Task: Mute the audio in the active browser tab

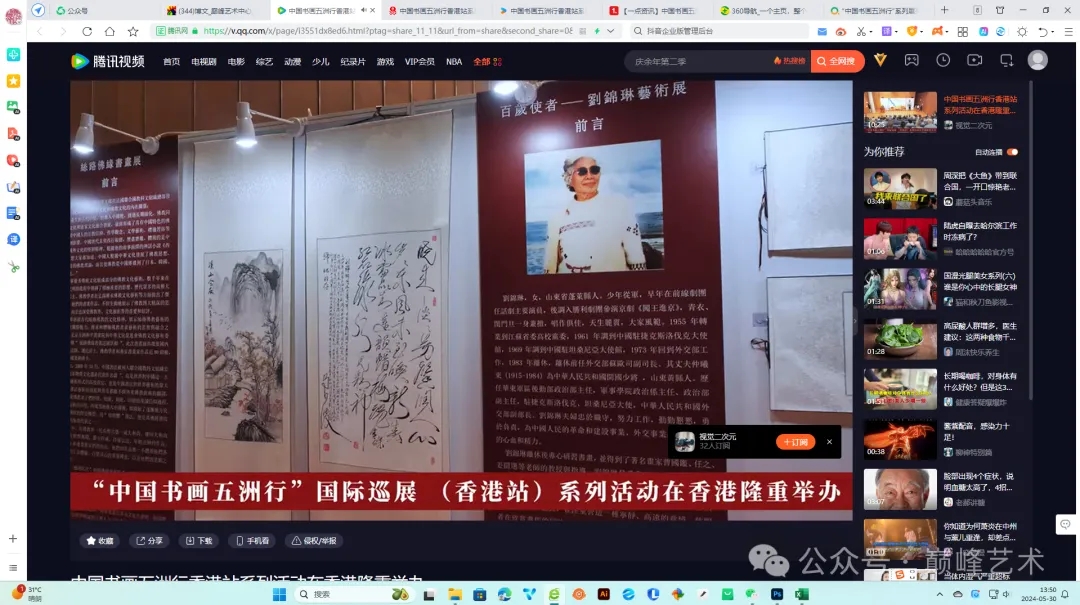Action: click(x=363, y=10)
